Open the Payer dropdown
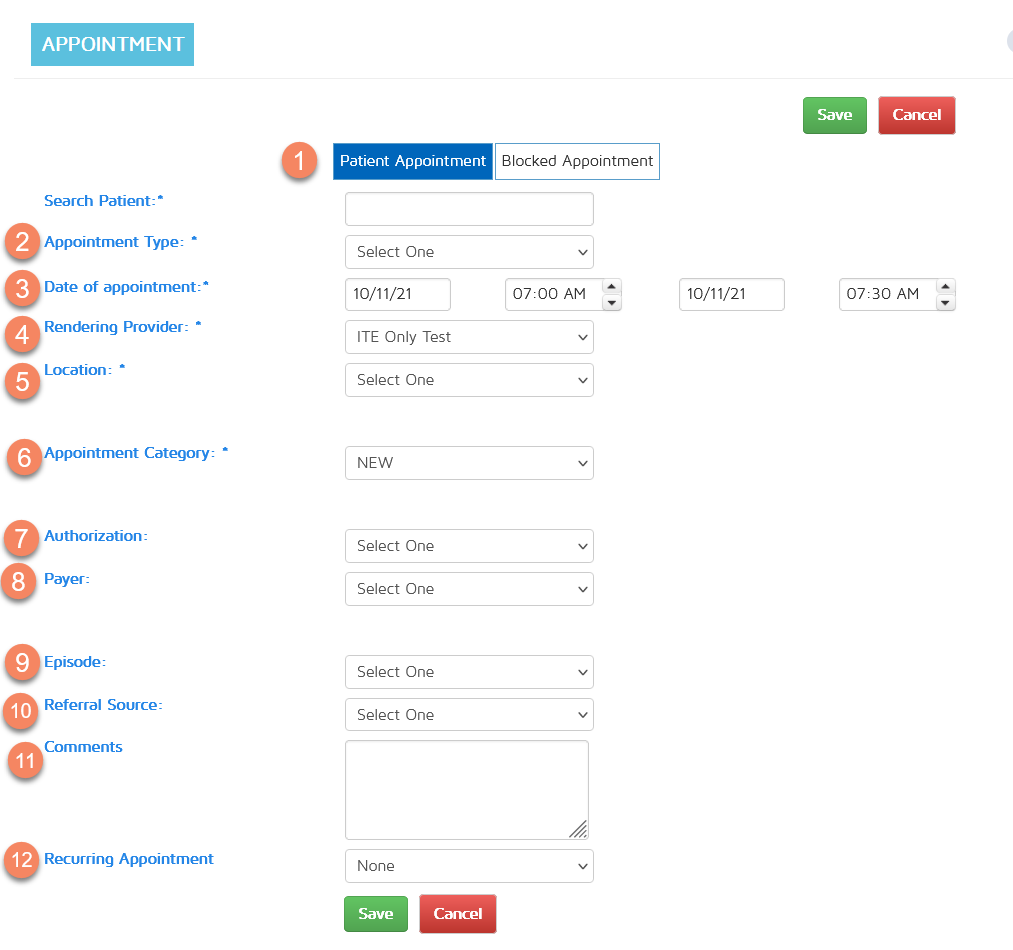This screenshot has width=1013, height=950. pyautogui.click(x=469, y=589)
